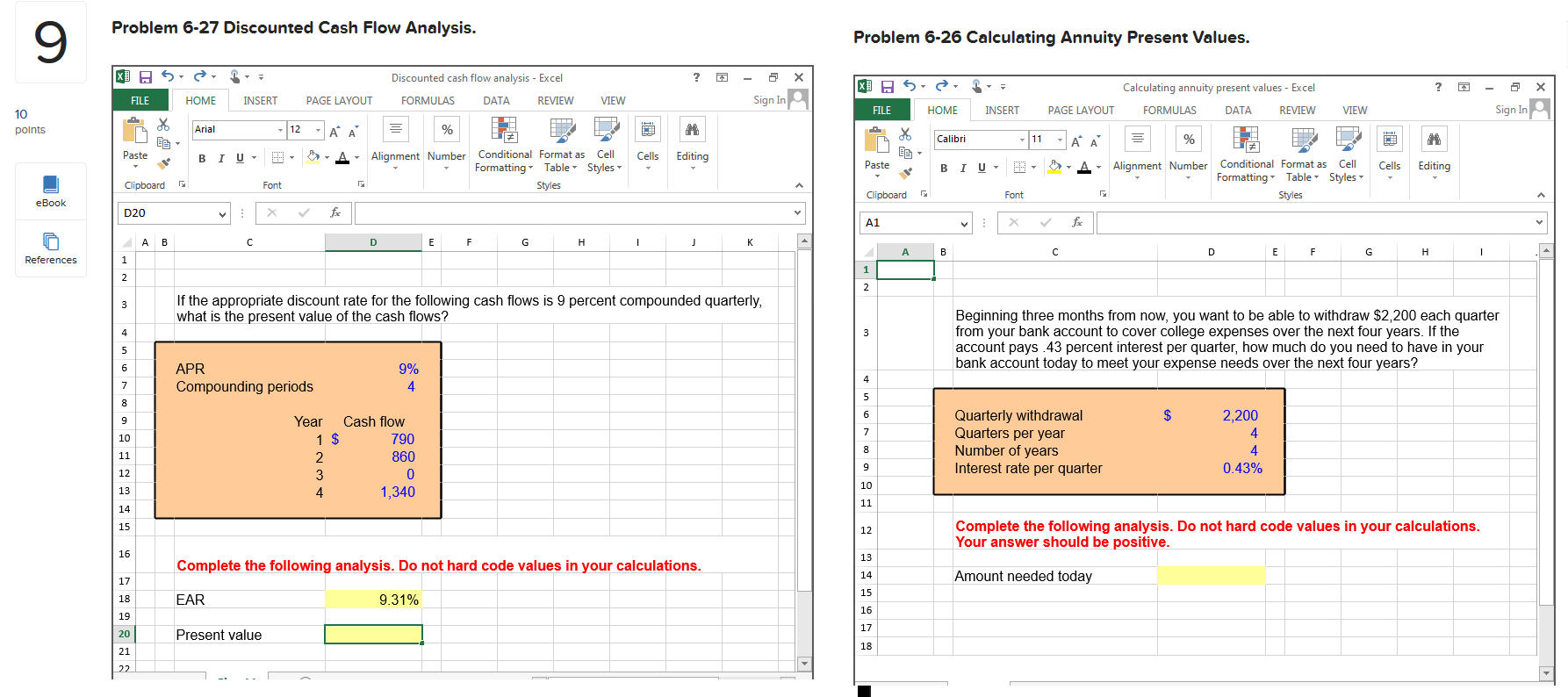Open the Editing group in the annuity window
Screen dimensions: 1568x697
[x=1434, y=154]
